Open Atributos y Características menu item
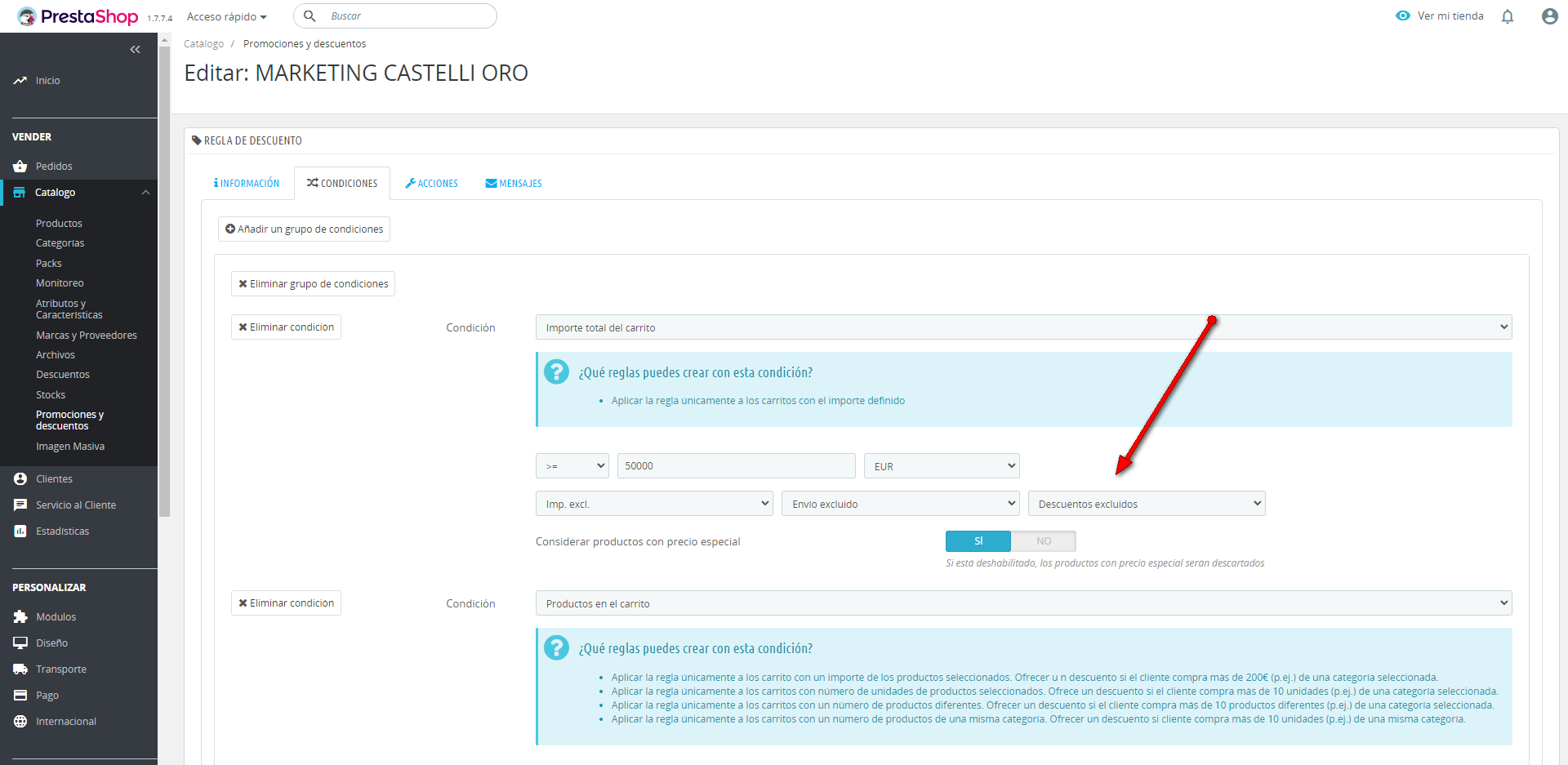The image size is (1568, 765). [x=69, y=309]
